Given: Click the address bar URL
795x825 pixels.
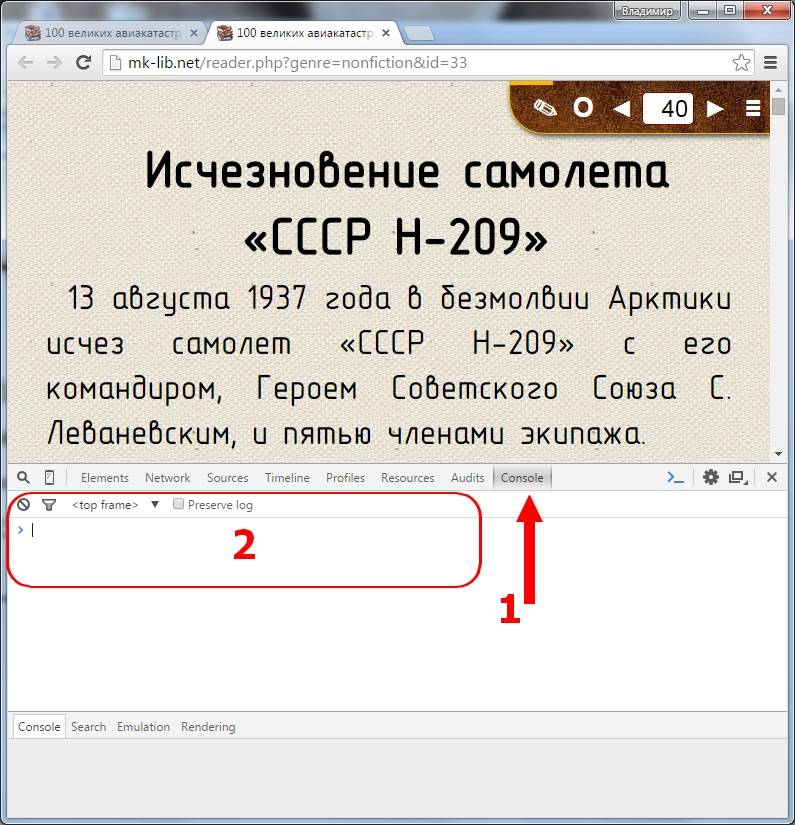Looking at the screenshot, I should [297, 63].
